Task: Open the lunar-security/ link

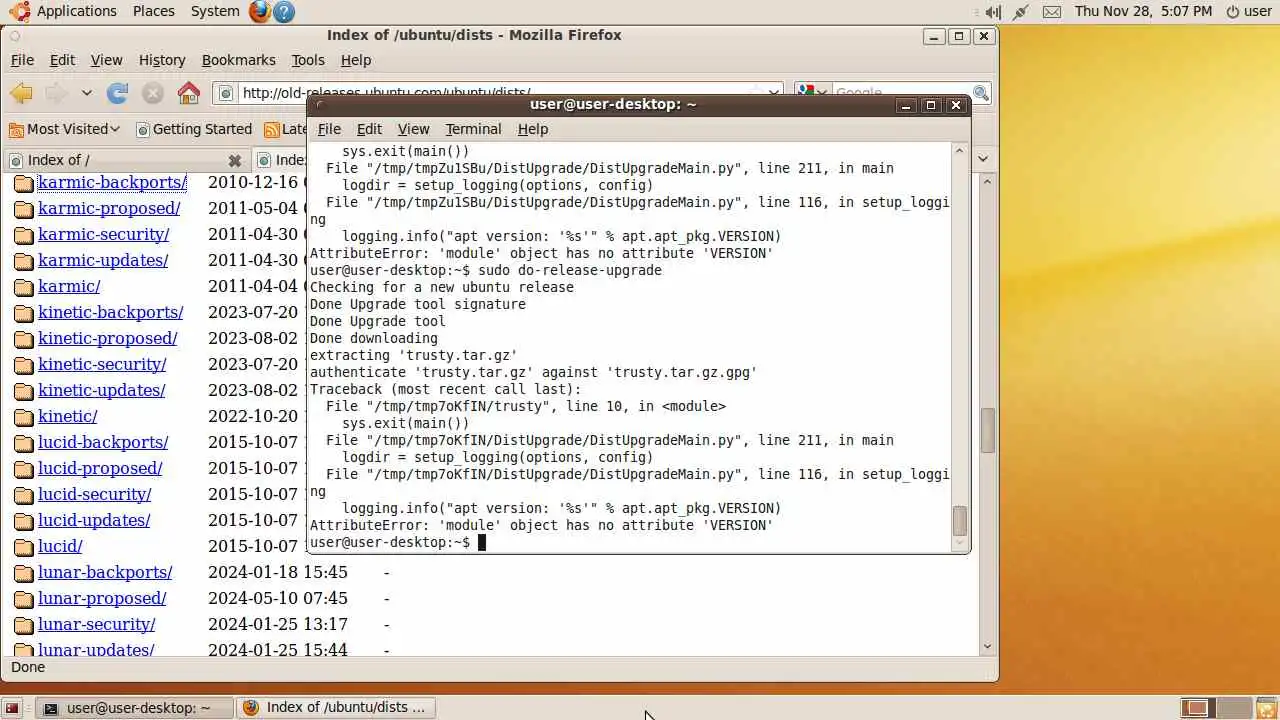Action: (97, 624)
